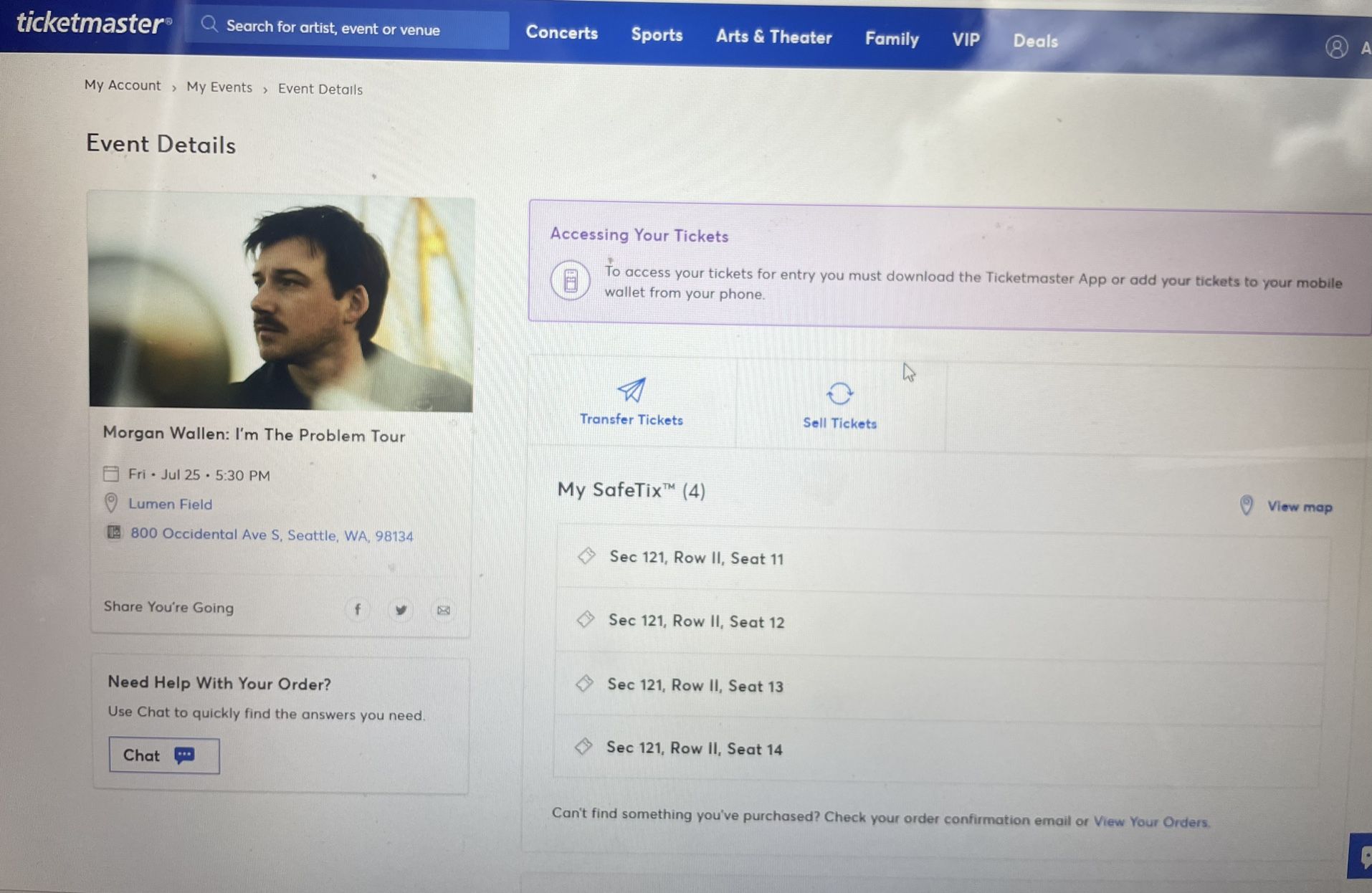
Task: Click the Transfer Tickets paper plane icon
Action: [632, 390]
